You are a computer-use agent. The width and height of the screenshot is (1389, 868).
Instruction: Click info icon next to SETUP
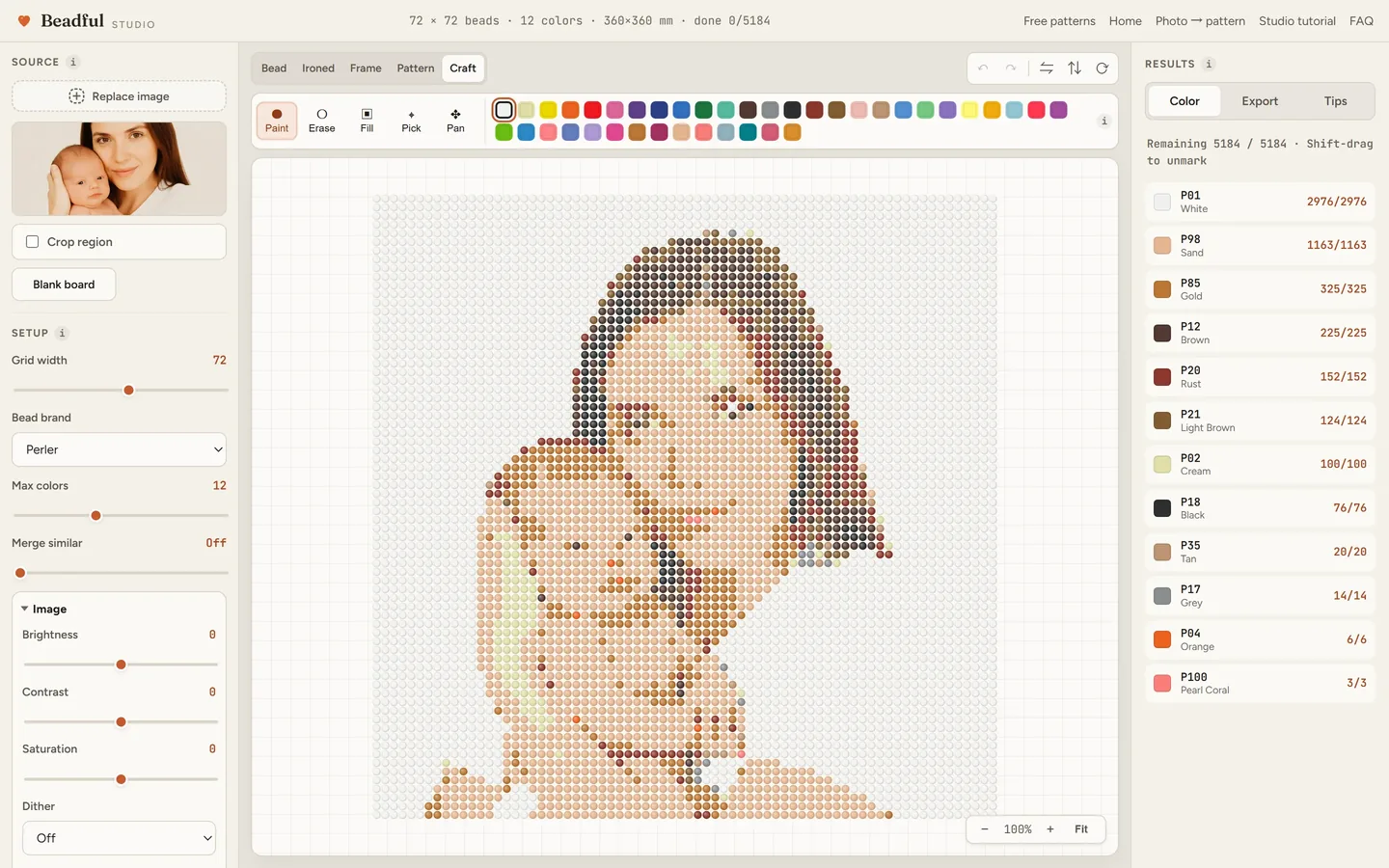pos(62,333)
